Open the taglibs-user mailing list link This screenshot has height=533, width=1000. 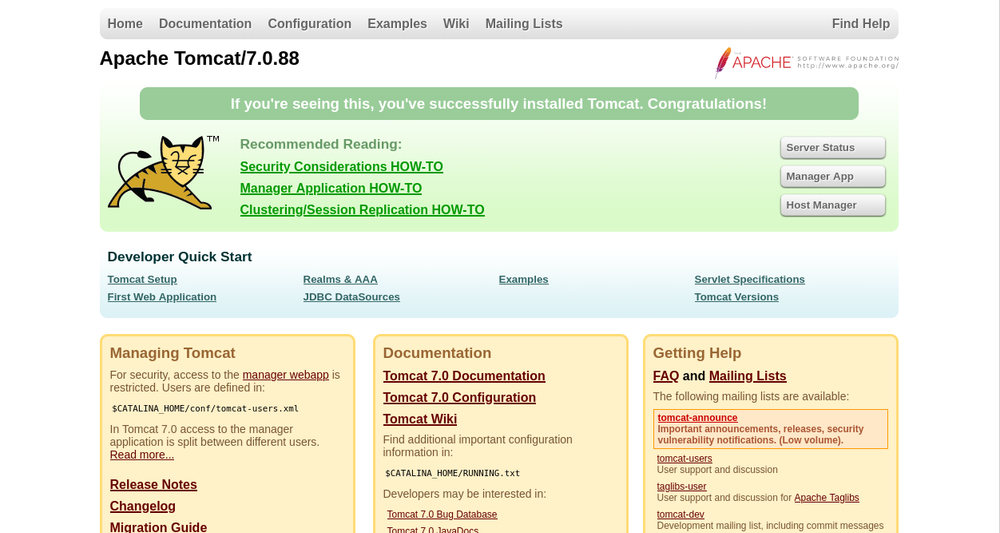pos(681,486)
